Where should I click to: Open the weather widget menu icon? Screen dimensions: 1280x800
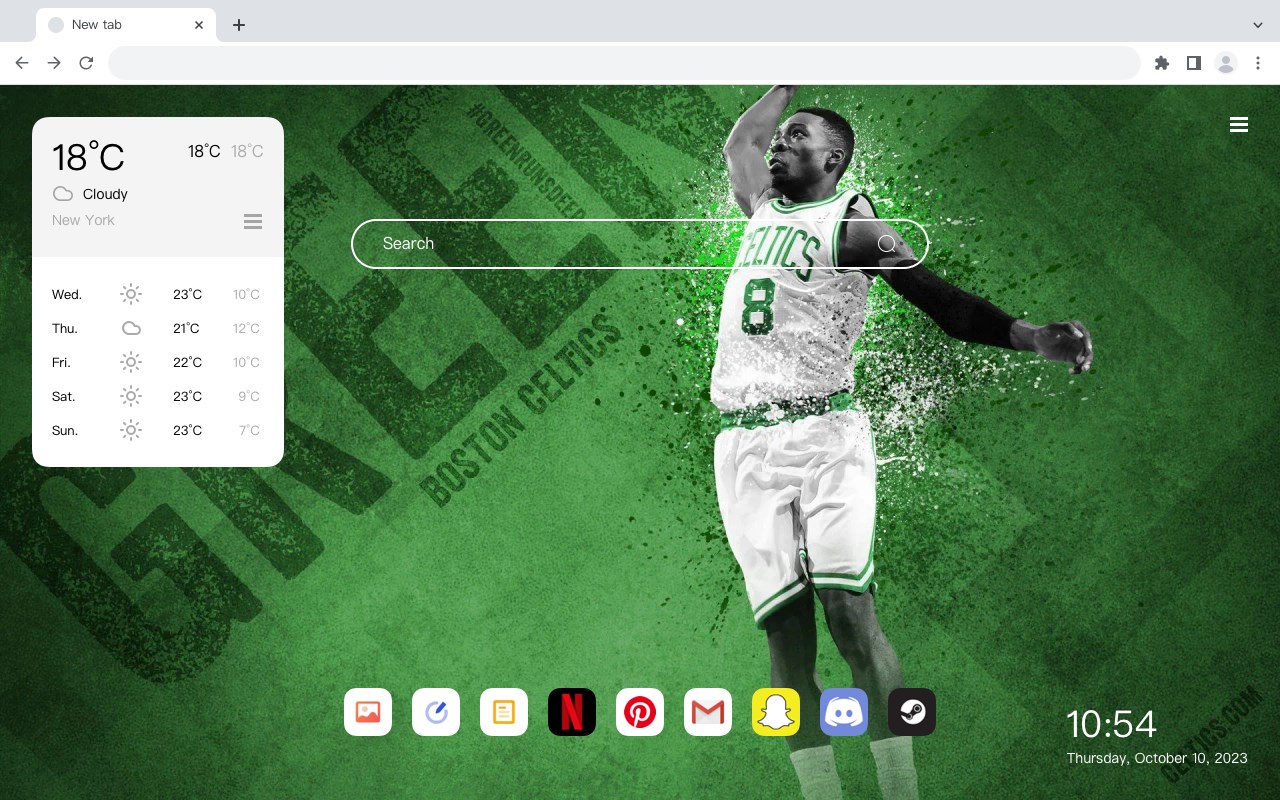coord(253,221)
